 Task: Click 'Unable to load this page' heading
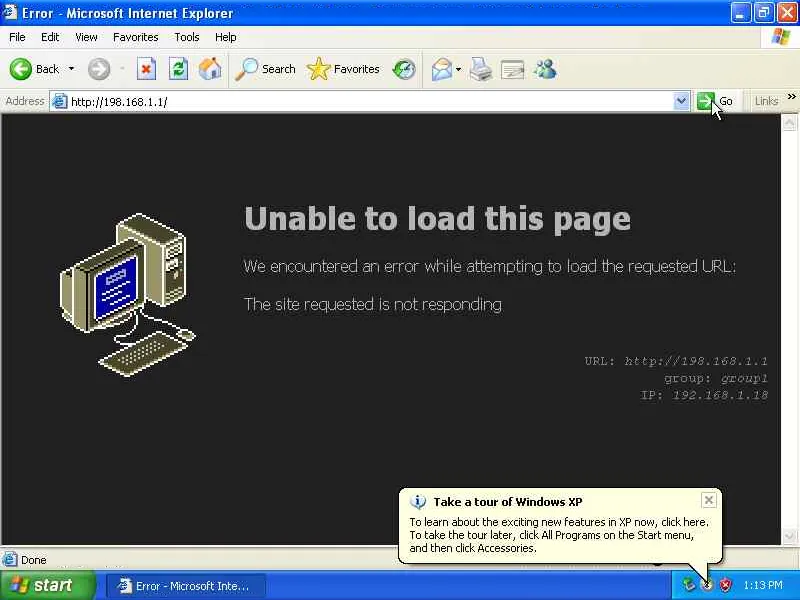[x=438, y=219]
